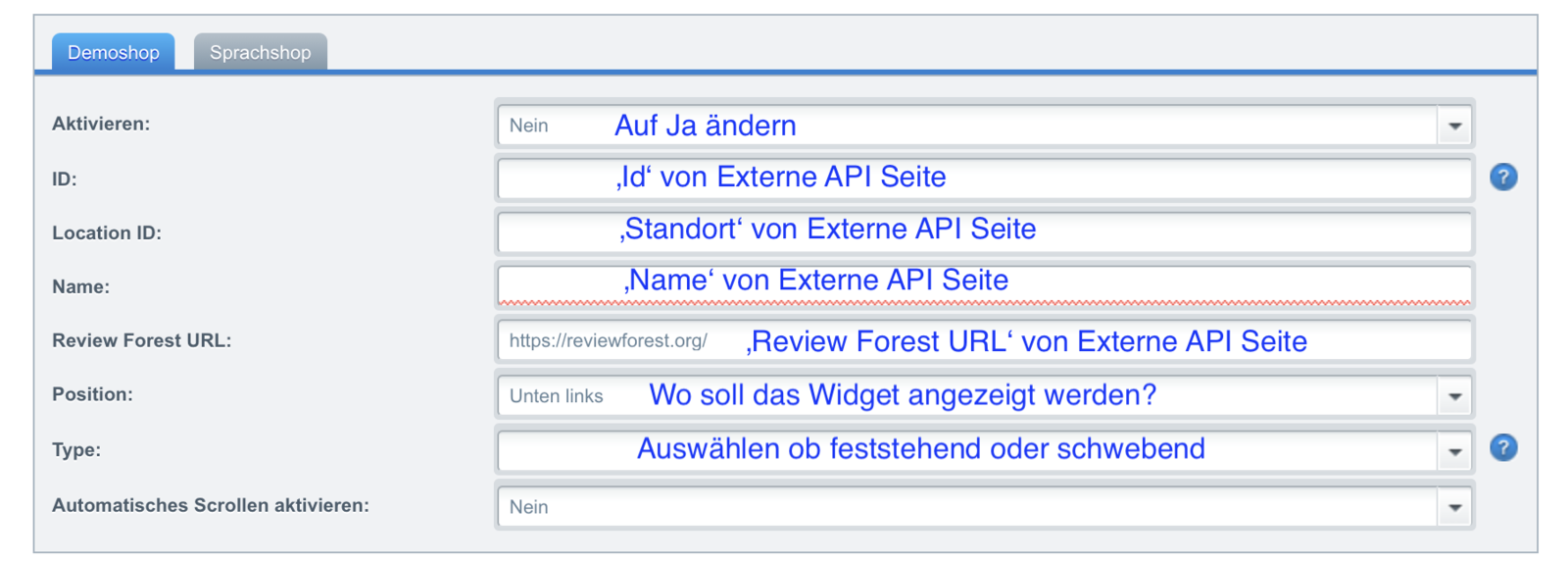Image resolution: width=1568 pixels, height=562 pixels.
Task: Click the 'Review Forest URL:' label
Action: click(x=142, y=340)
